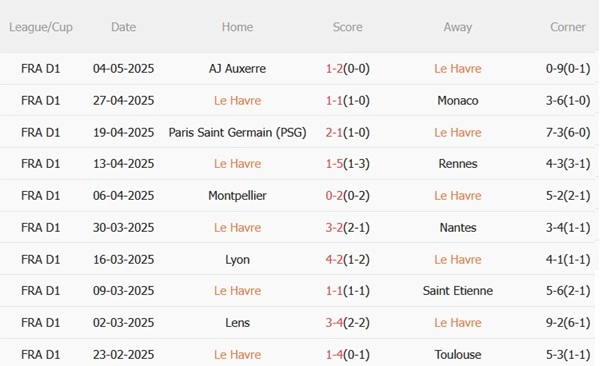Click the Lens home team name
The image size is (600, 366).
(x=237, y=322)
